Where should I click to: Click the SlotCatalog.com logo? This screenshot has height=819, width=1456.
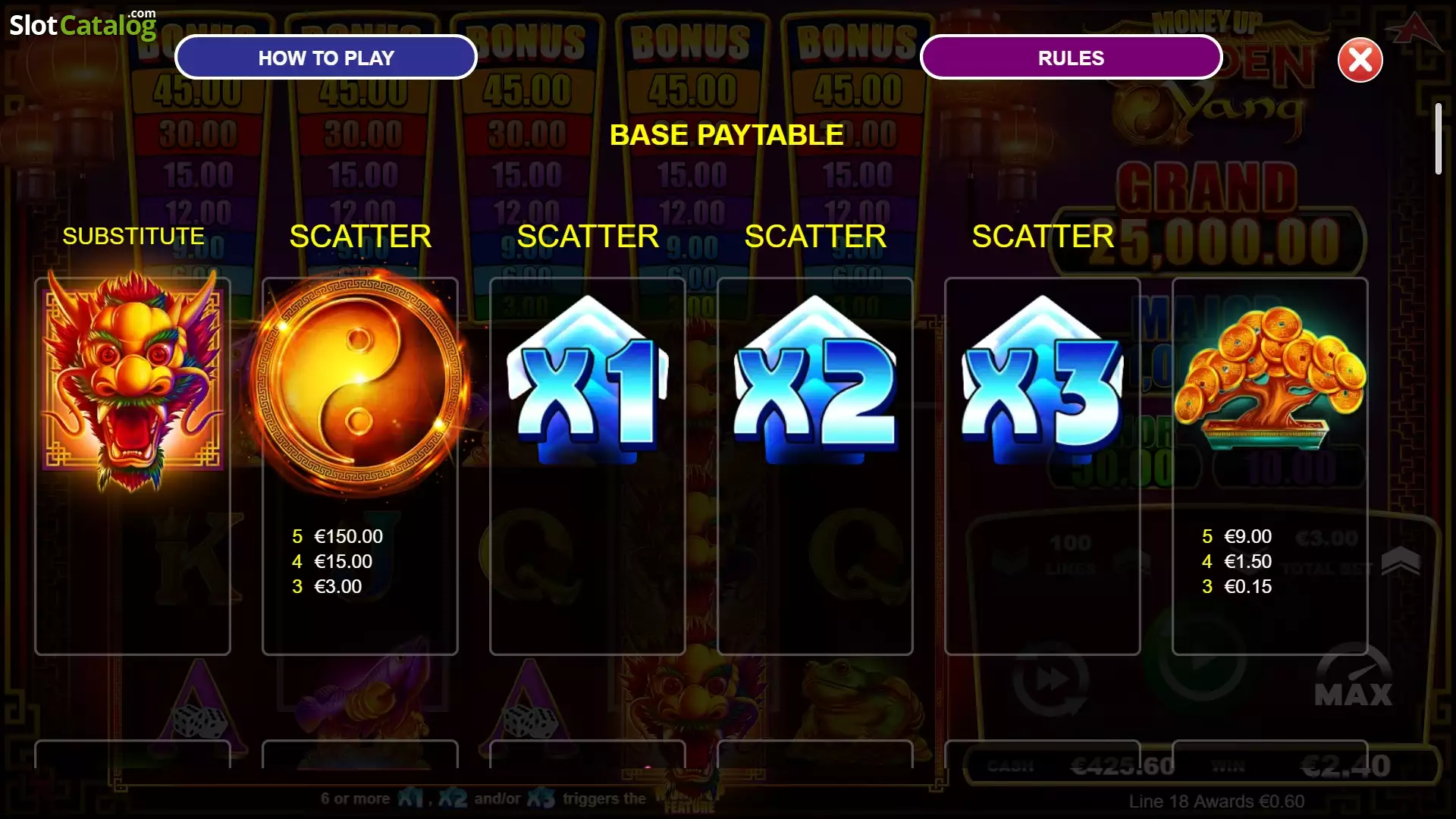click(x=83, y=24)
